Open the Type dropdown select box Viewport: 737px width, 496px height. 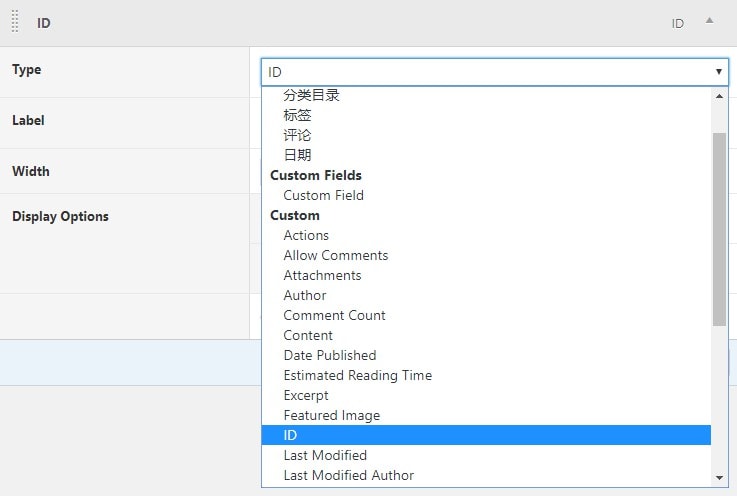pyautogui.click(x=494, y=72)
